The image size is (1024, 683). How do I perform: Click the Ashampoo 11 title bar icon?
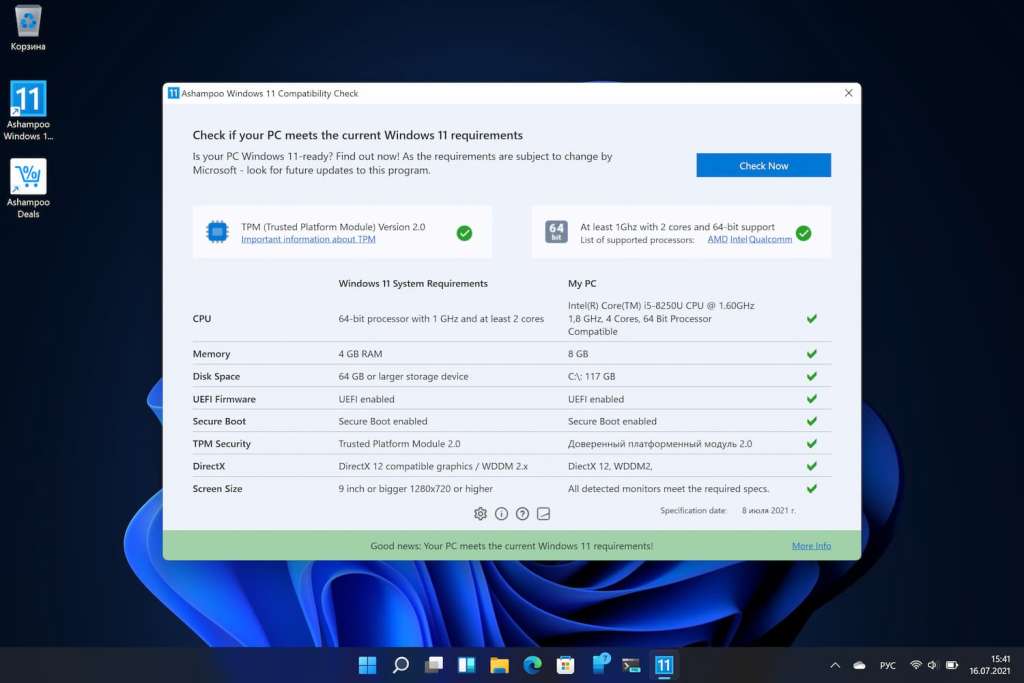(173, 93)
